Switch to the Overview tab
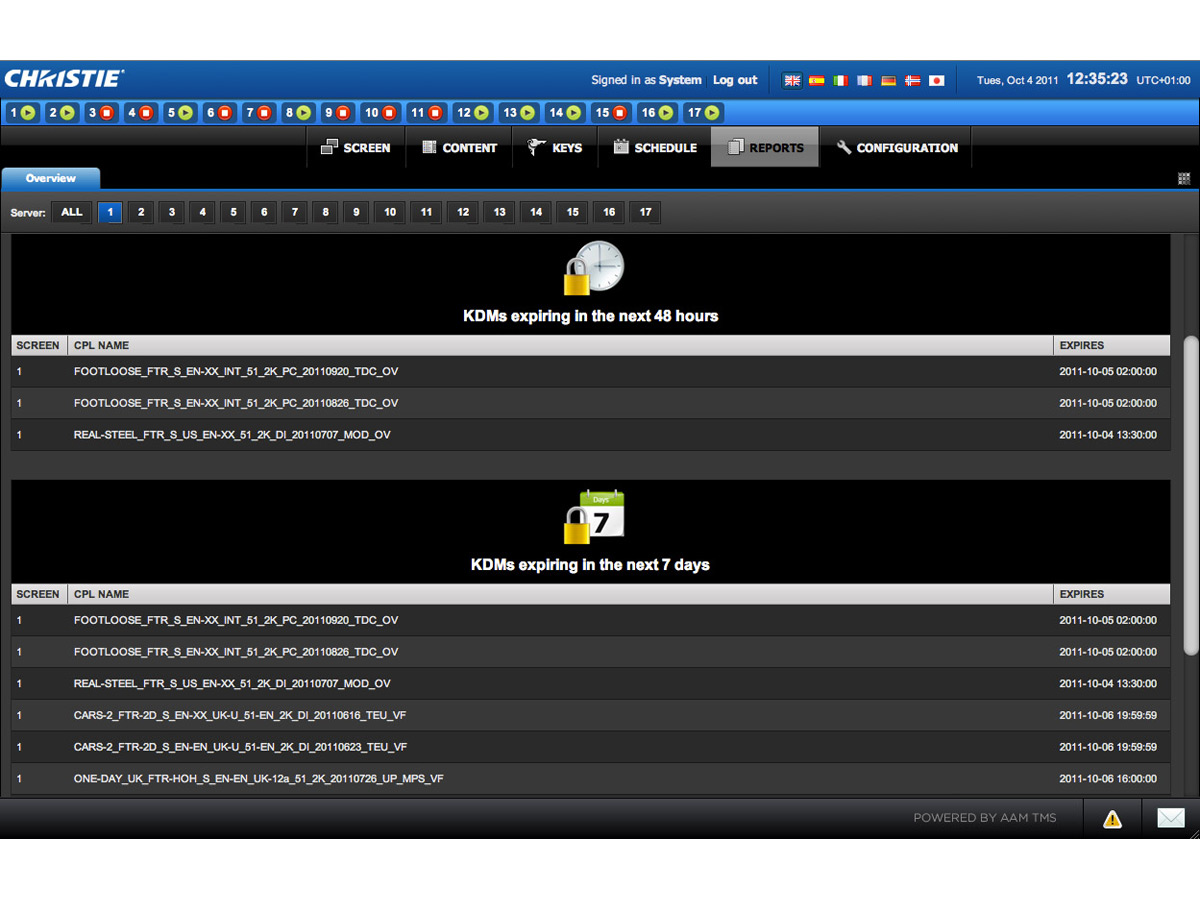 [x=50, y=178]
